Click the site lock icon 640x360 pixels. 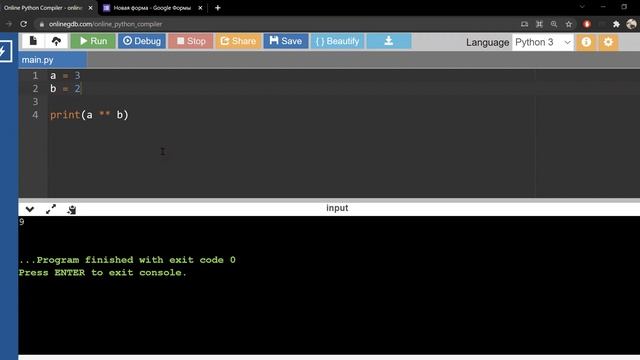[42, 24]
